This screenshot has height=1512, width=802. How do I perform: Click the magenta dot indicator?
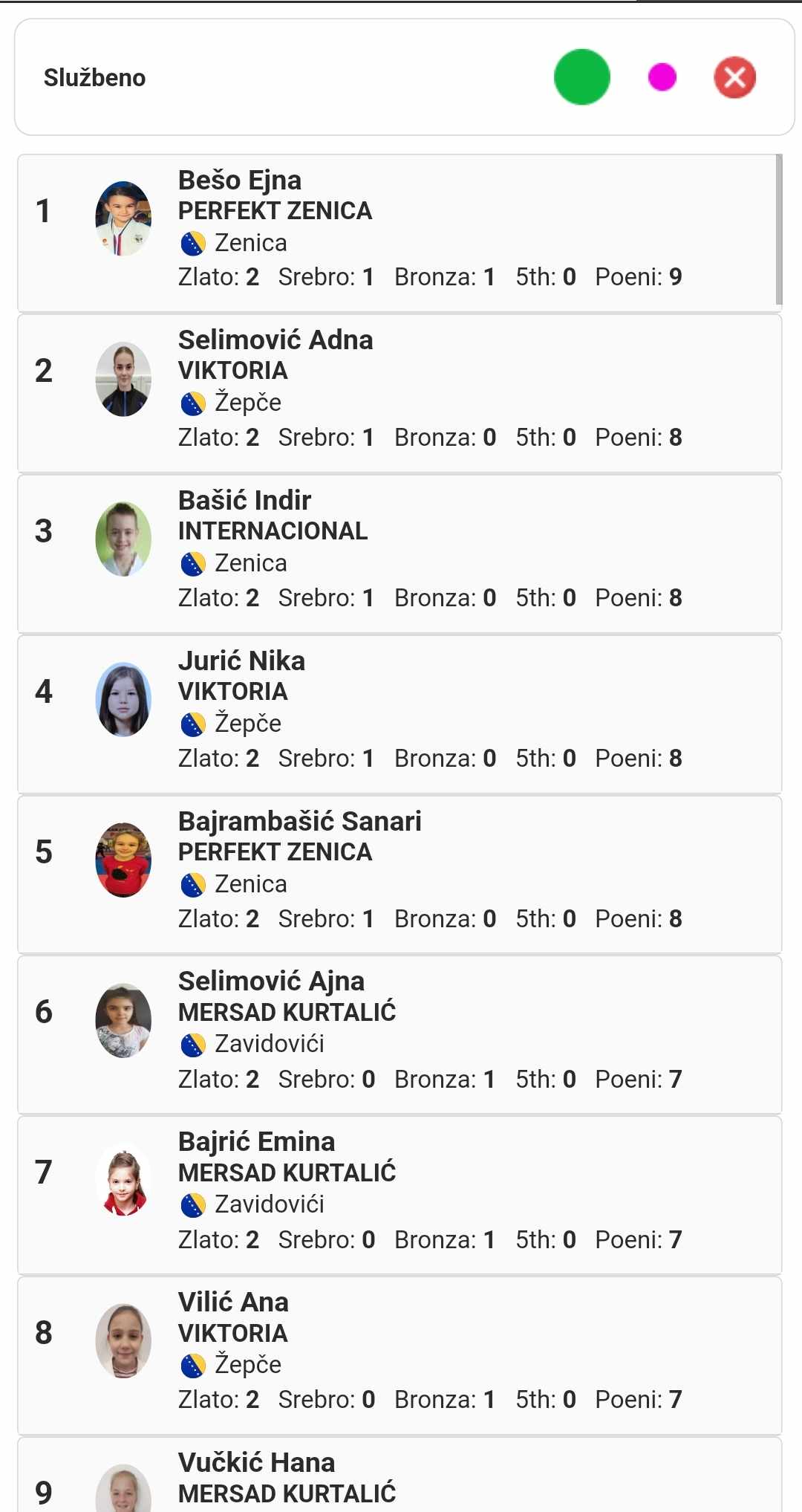tap(662, 77)
